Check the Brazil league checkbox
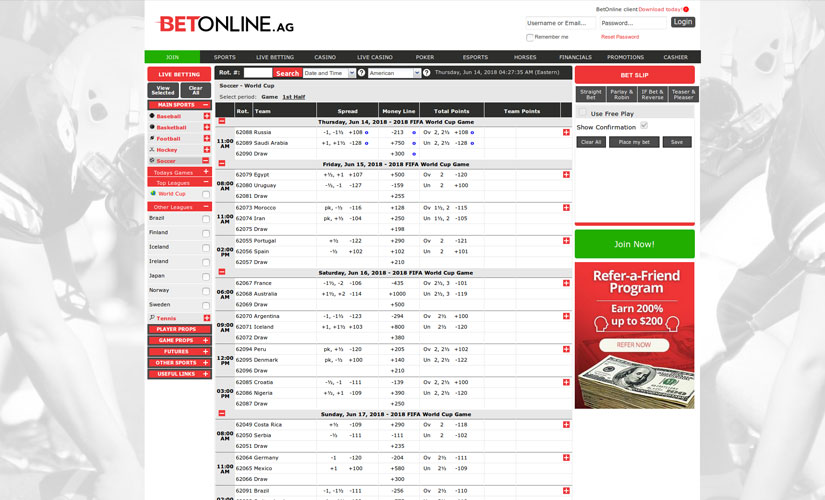825x500 pixels. click(206, 219)
